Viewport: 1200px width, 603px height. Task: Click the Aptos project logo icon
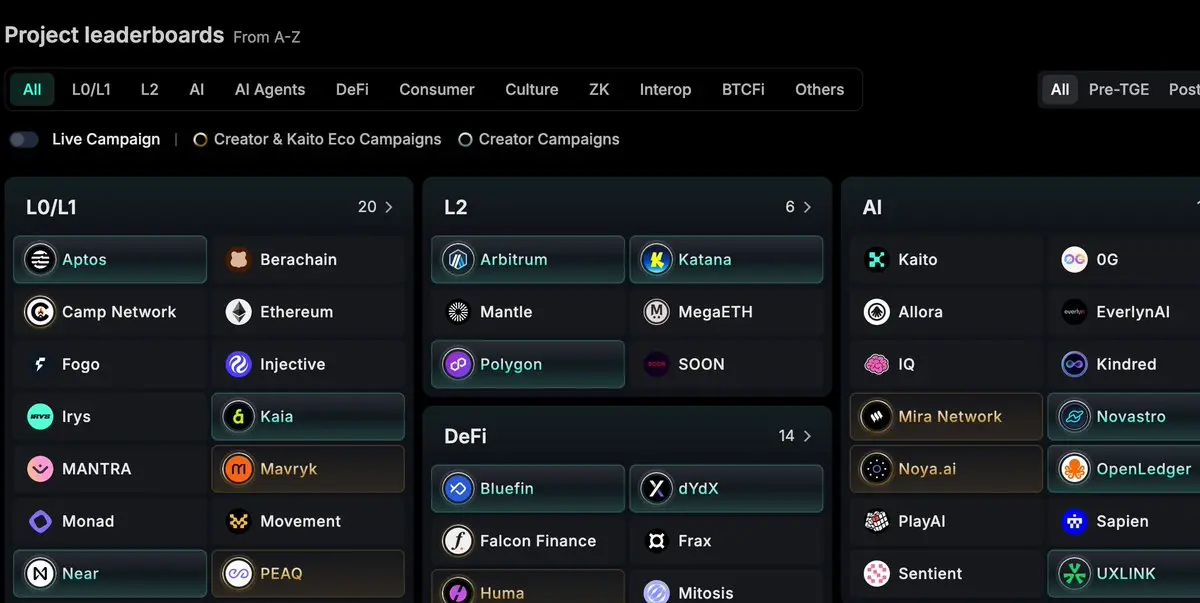pyautogui.click(x=40, y=259)
